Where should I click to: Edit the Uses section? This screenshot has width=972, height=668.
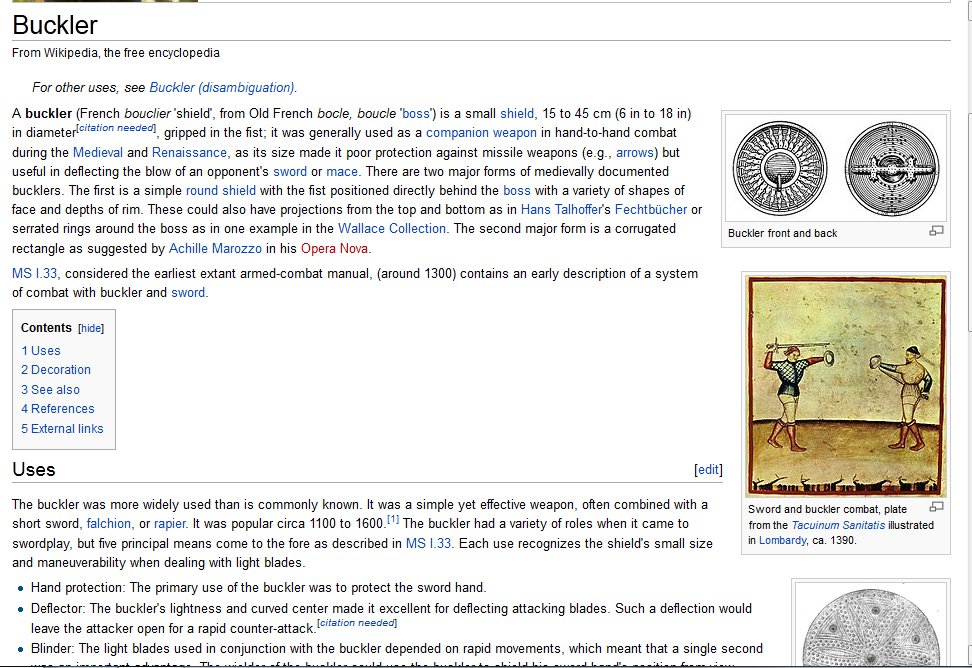point(709,470)
